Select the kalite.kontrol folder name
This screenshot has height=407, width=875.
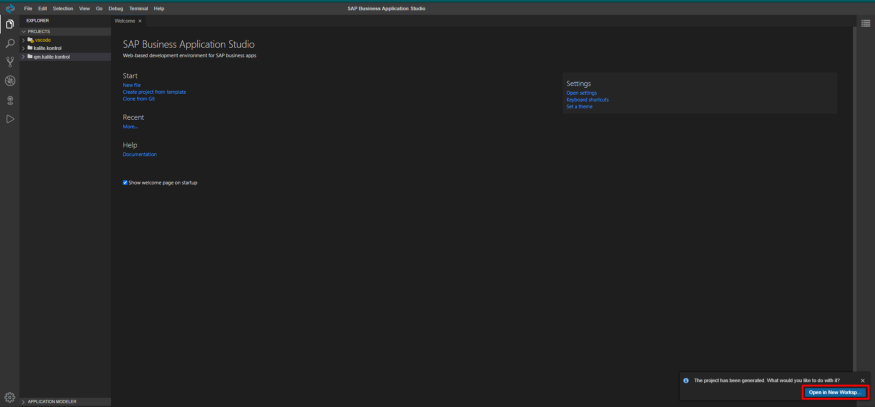[x=47, y=48]
